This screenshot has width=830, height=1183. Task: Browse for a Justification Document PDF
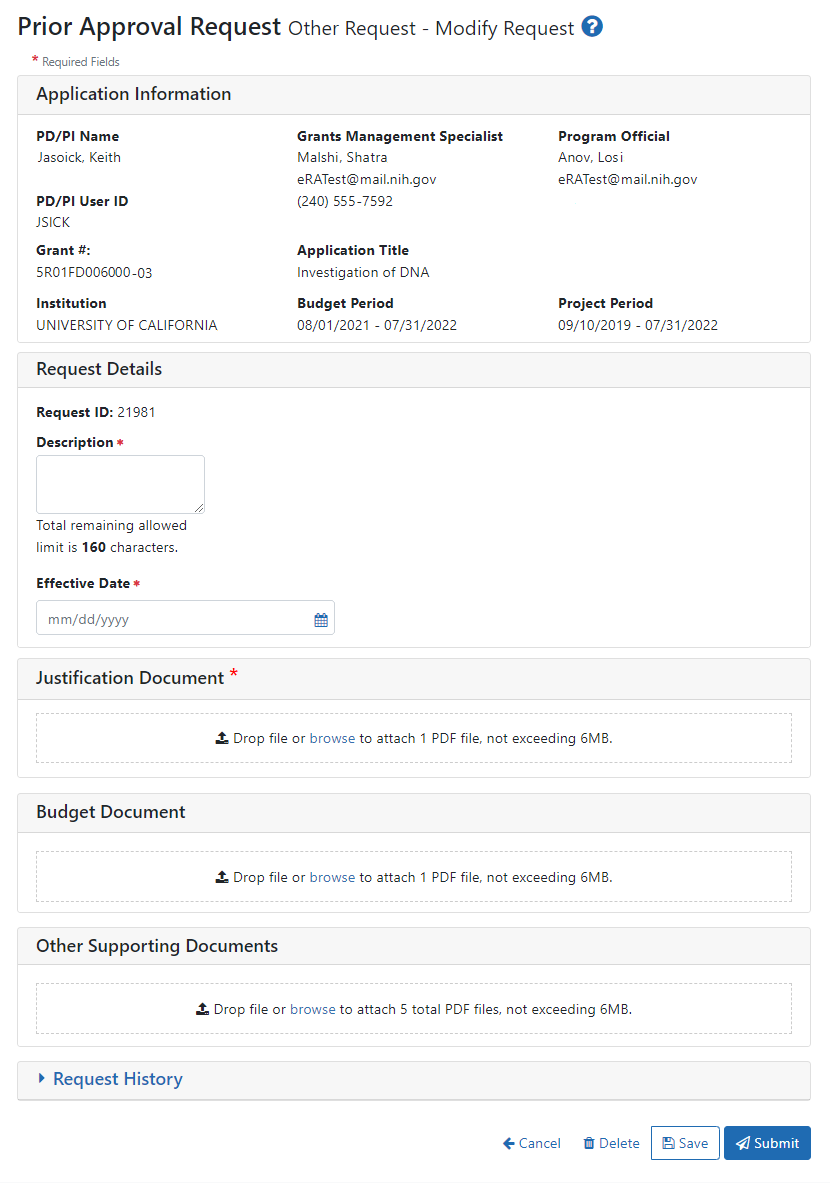[x=332, y=739]
